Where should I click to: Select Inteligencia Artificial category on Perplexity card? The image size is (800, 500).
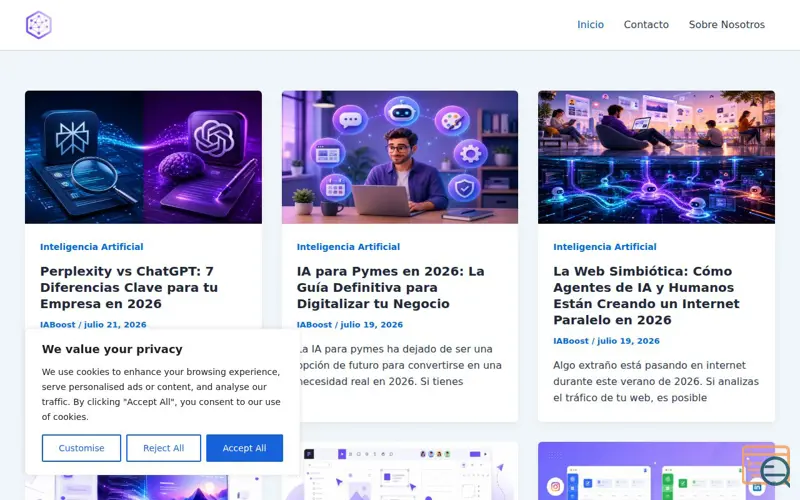coord(92,246)
